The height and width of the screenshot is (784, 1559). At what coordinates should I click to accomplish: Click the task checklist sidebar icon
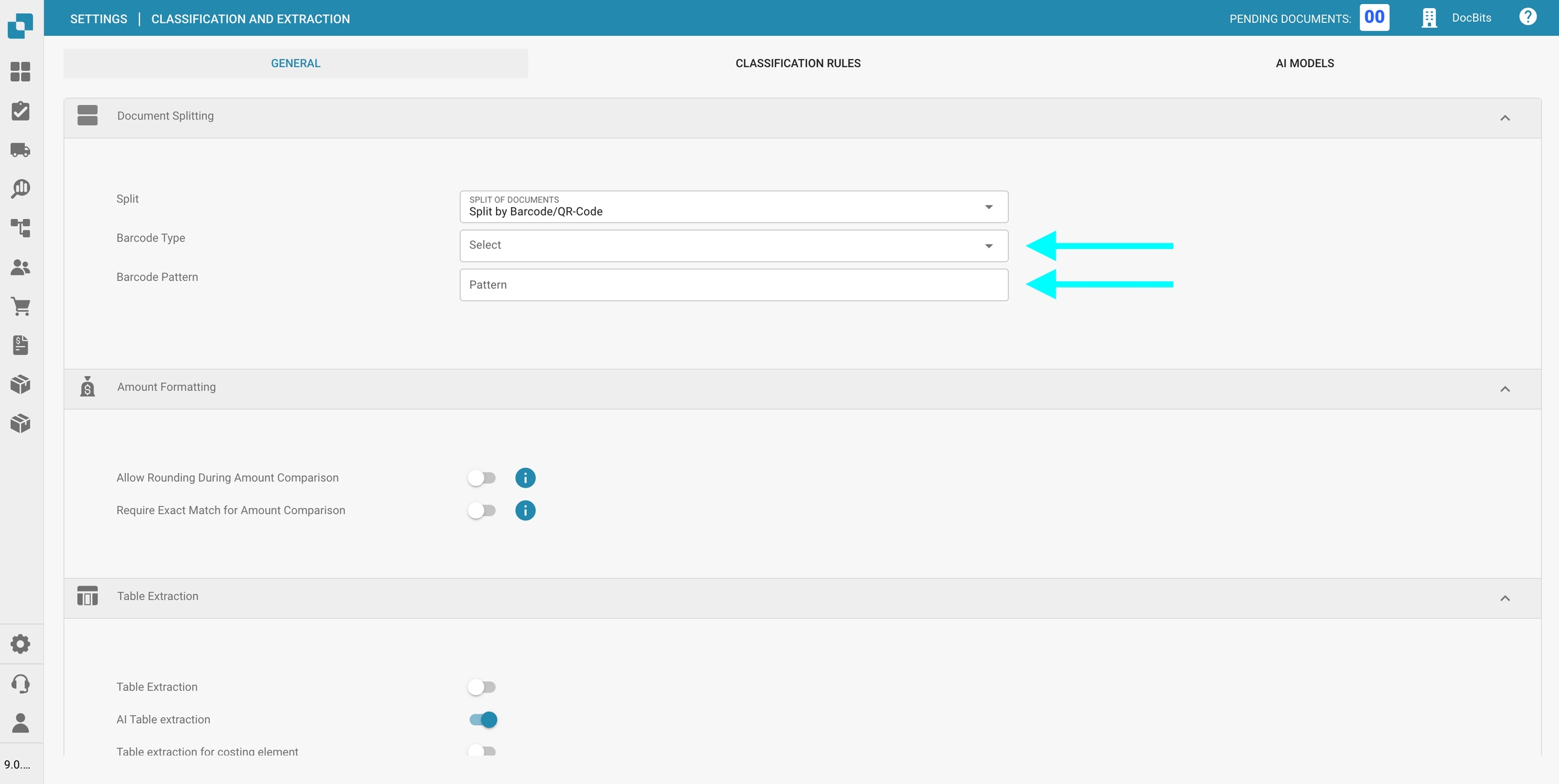tap(20, 111)
